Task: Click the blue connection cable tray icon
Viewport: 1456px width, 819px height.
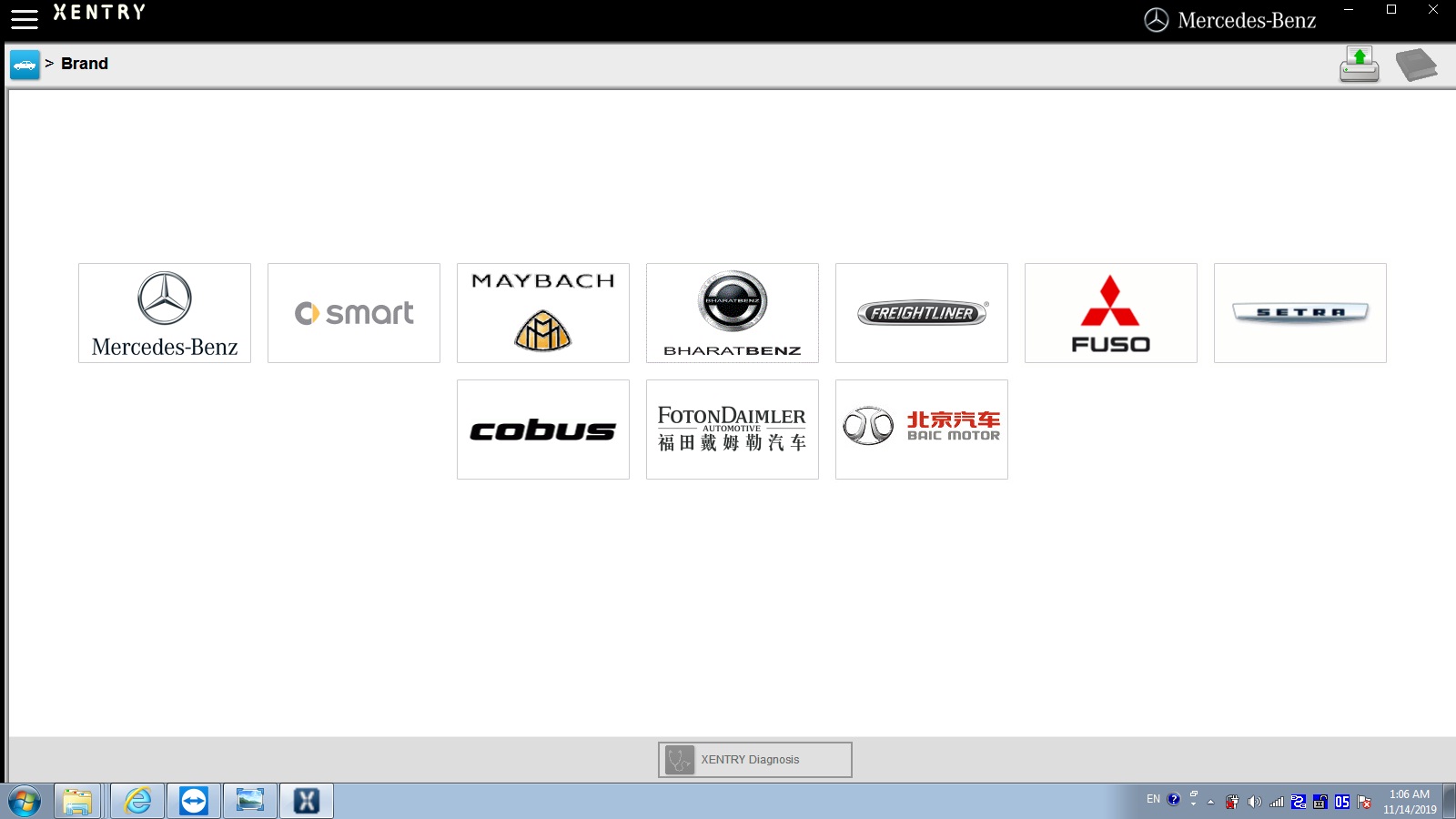Action: [1299, 802]
